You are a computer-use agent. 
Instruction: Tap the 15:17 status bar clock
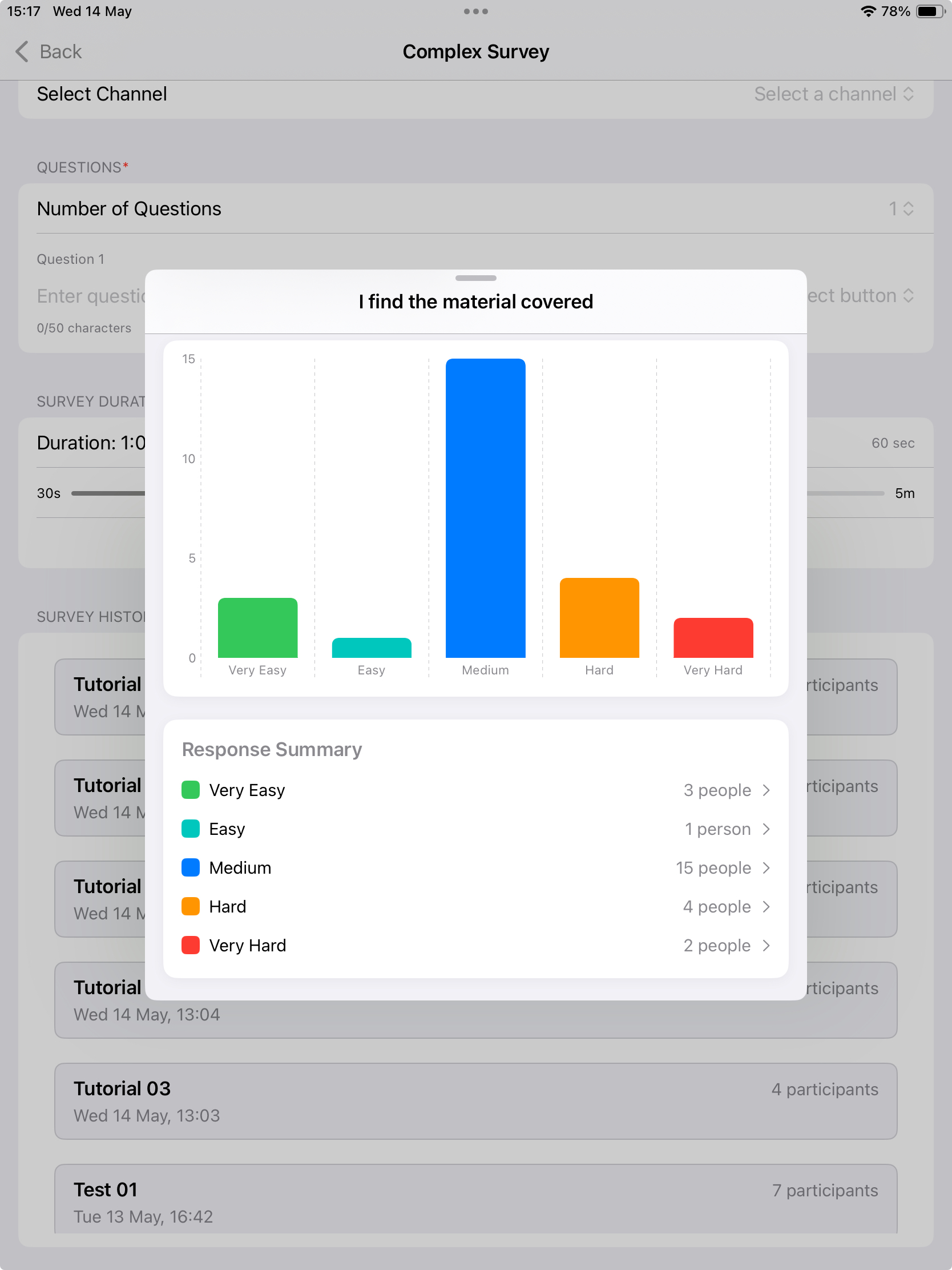tap(23, 11)
